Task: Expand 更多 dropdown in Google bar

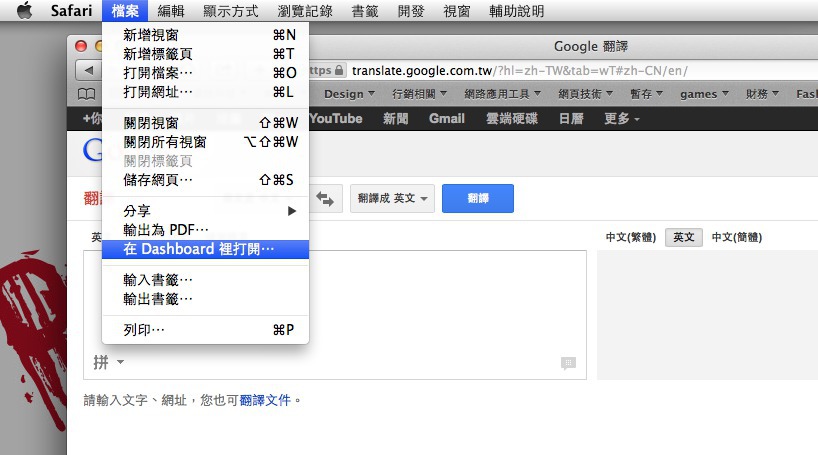Action: [621, 118]
